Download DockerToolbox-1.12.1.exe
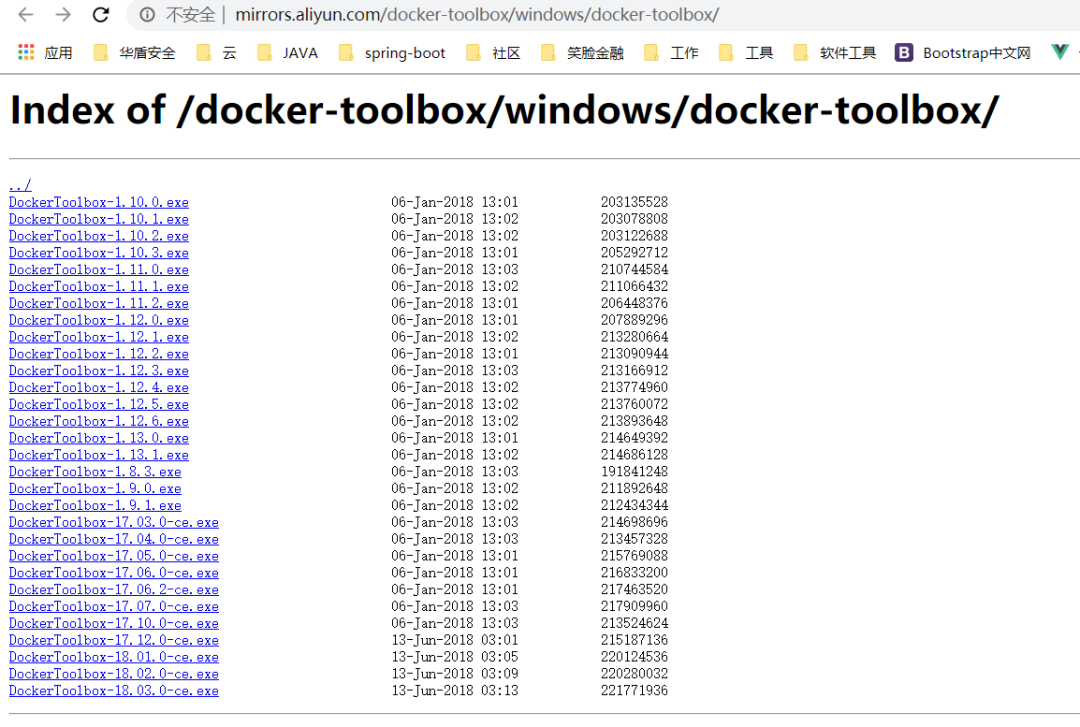 [98, 337]
